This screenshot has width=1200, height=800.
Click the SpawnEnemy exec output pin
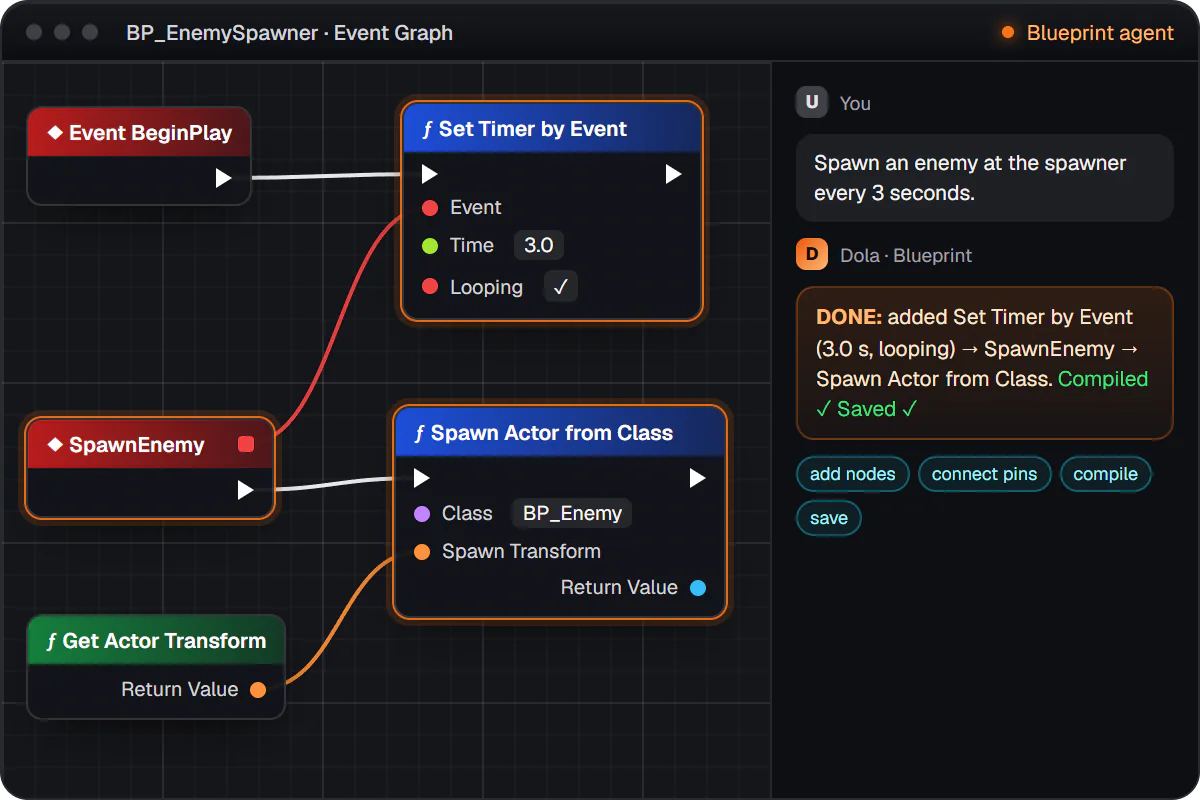245,490
